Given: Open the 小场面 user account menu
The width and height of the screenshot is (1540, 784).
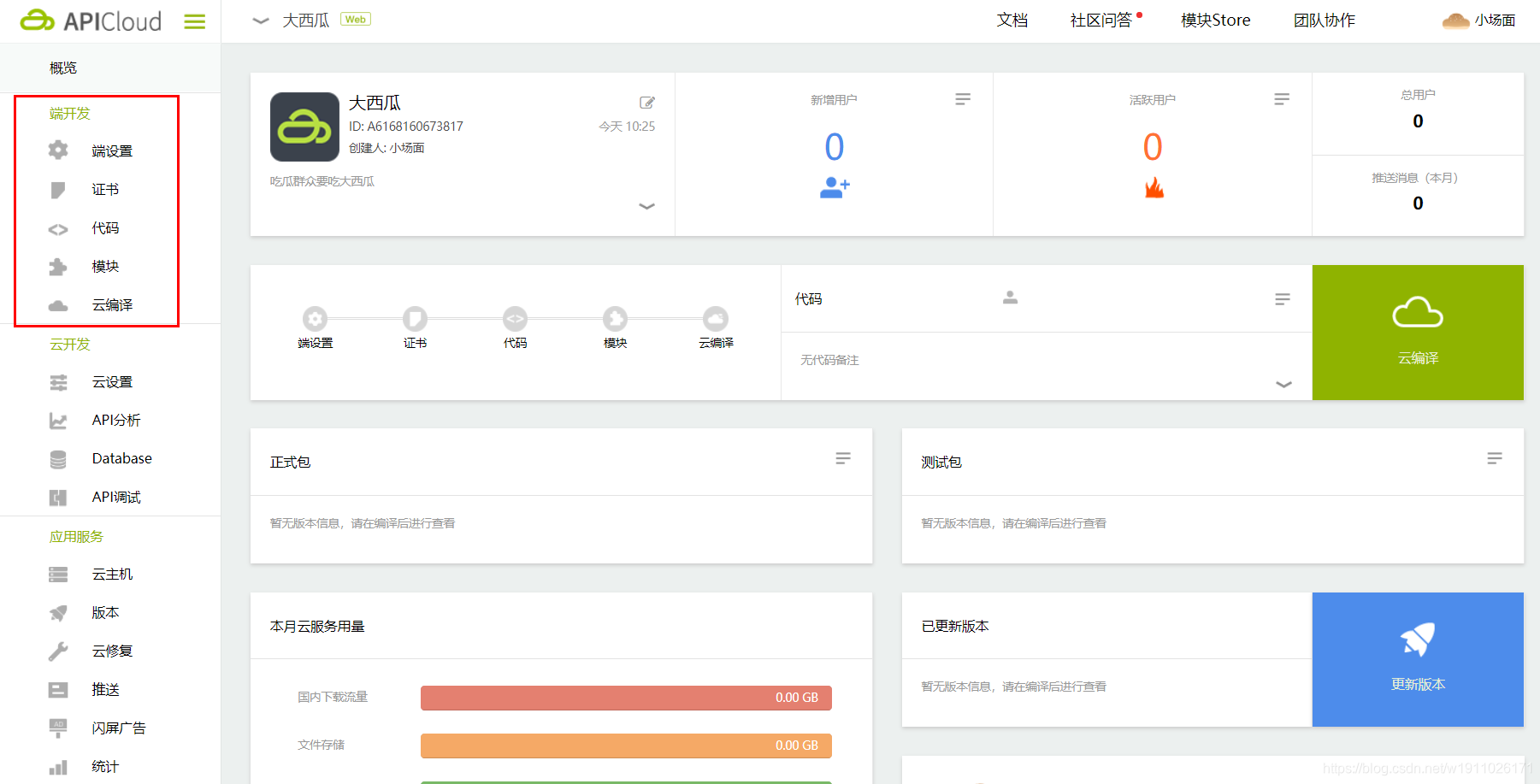Looking at the screenshot, I should [x=1478, y=21].
